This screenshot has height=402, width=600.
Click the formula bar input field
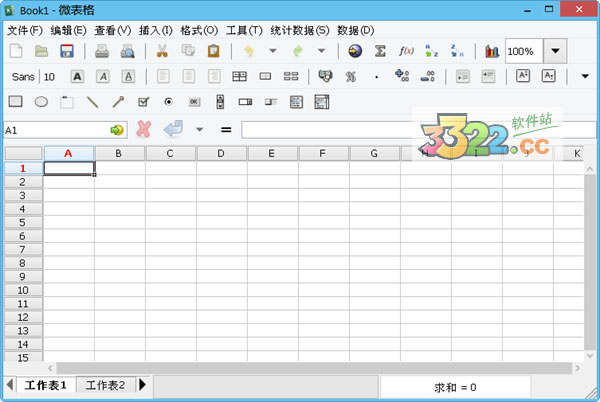(x=419, y=130)
